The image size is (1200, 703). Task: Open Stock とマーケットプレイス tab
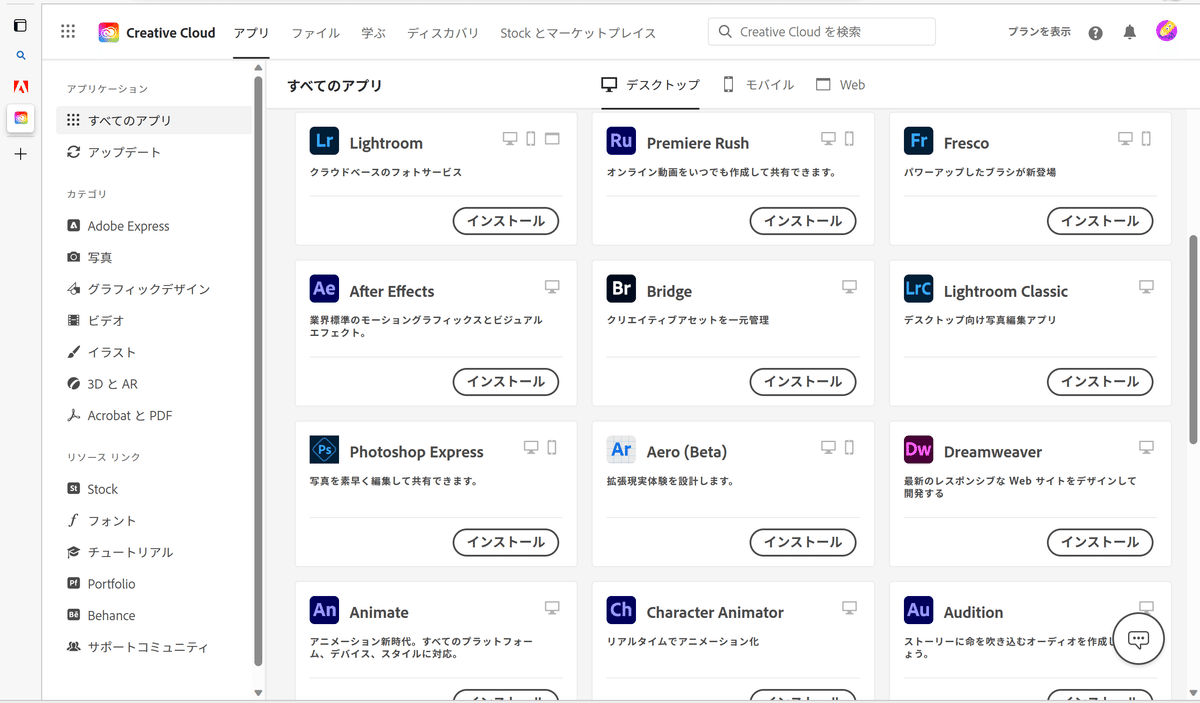578,33
